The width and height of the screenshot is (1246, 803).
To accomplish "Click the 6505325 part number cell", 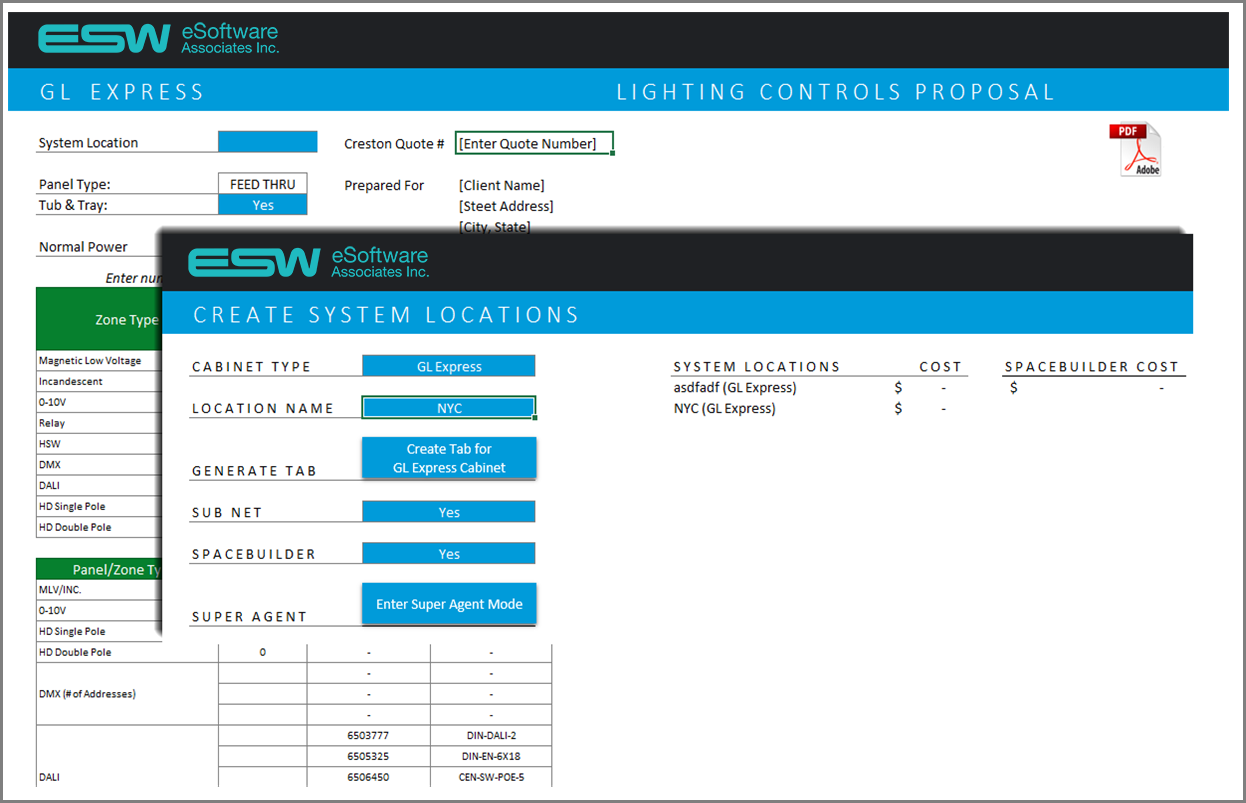I will [x=368, y=756].
